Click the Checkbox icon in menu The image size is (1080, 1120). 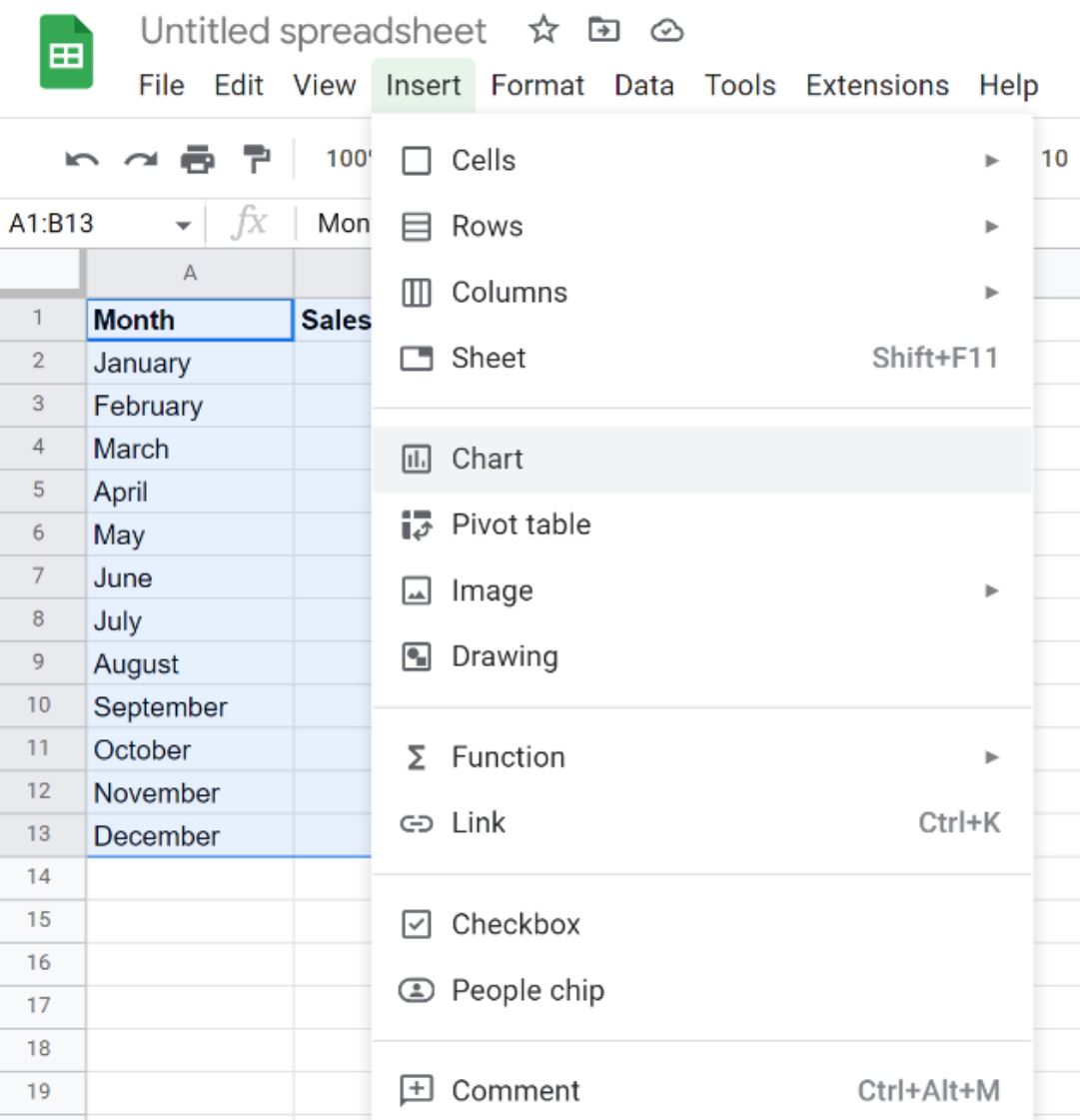pos(417,924)
